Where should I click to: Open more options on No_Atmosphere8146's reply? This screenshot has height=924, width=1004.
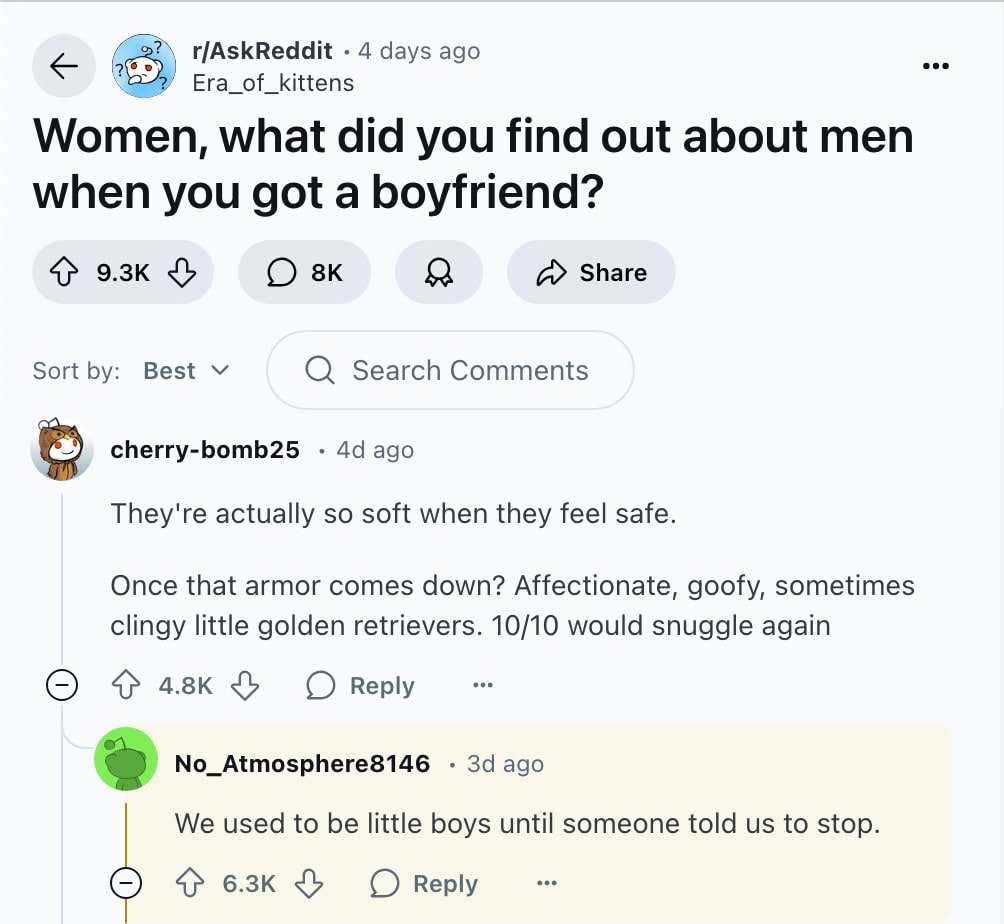[x=546, y=884]
